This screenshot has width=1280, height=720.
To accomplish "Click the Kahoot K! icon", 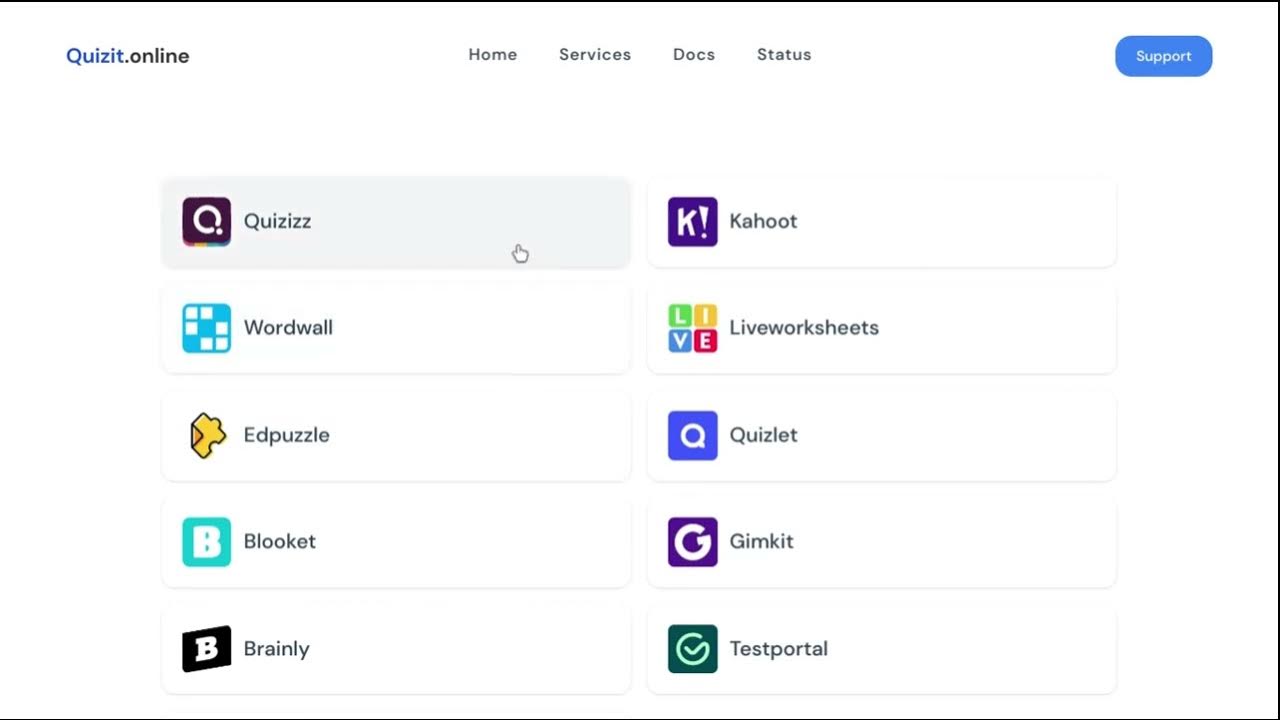I will point(692,222).
